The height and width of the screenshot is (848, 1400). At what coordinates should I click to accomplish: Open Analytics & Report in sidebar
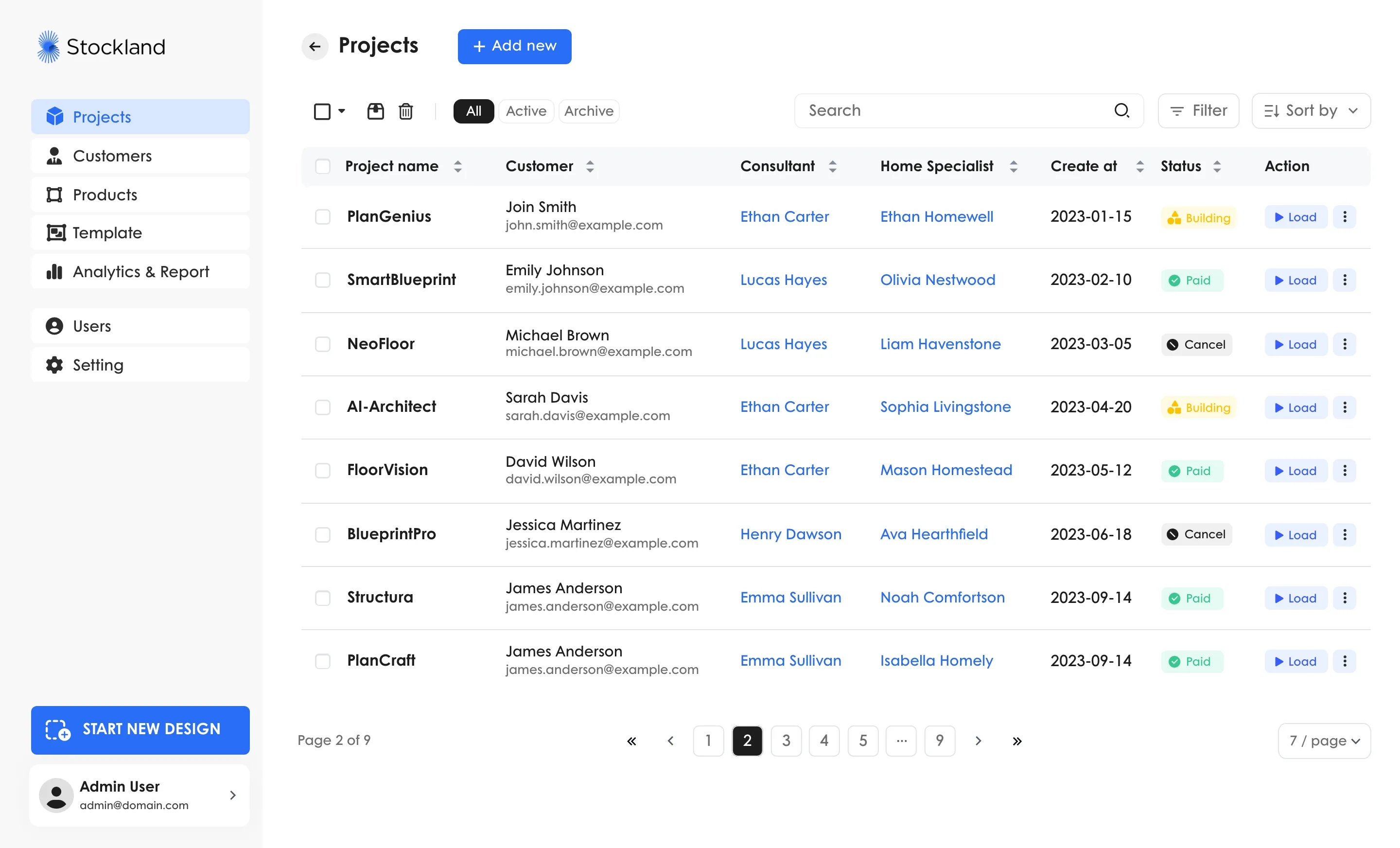[x=140, y=272]
